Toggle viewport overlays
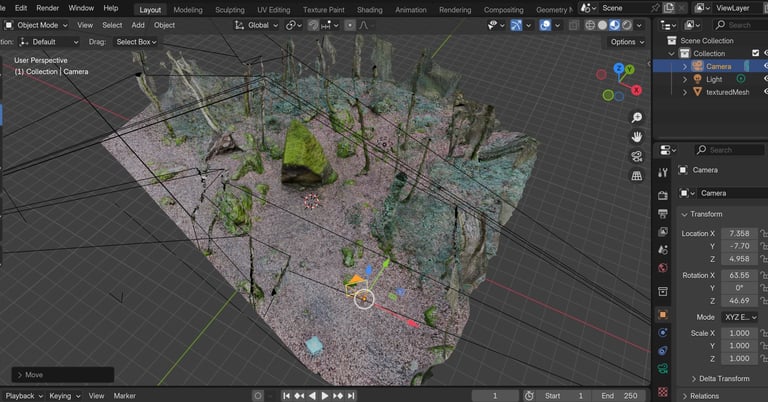768x402 pixels. (545, 25)
